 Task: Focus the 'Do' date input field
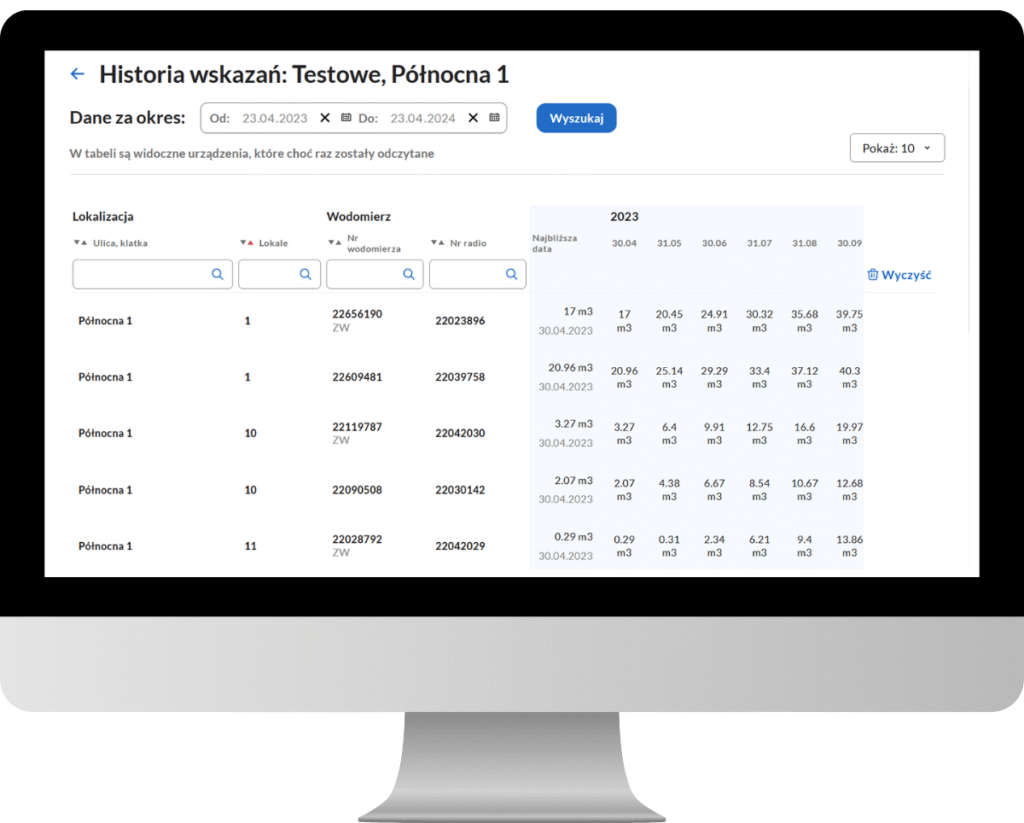[x=422, y=118]
